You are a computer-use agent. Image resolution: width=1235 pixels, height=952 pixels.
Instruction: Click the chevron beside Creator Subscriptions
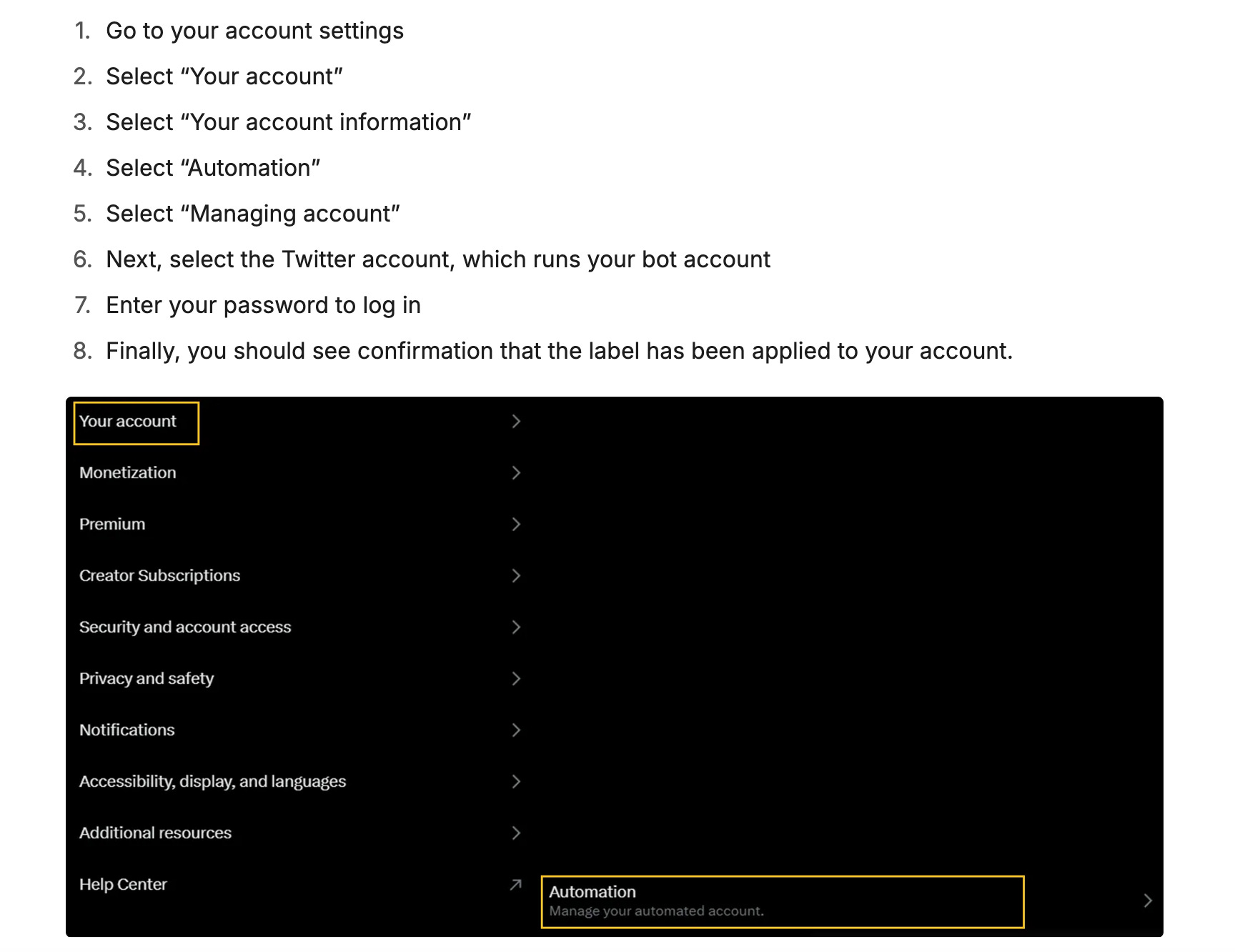(516, 576)
